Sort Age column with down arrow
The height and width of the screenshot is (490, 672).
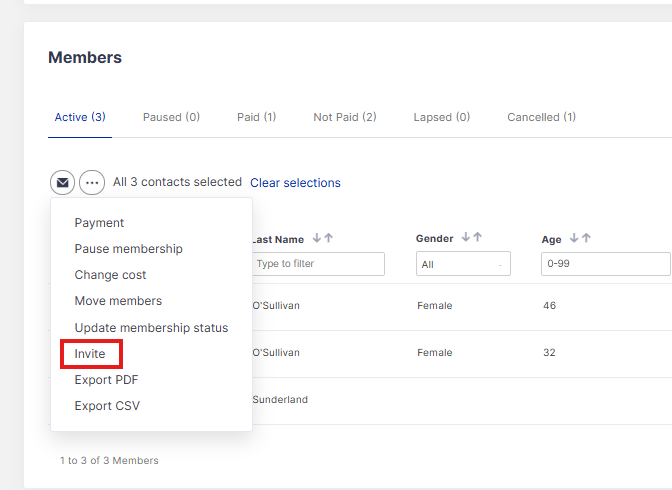pyautogui.click(x=574, y=238)
